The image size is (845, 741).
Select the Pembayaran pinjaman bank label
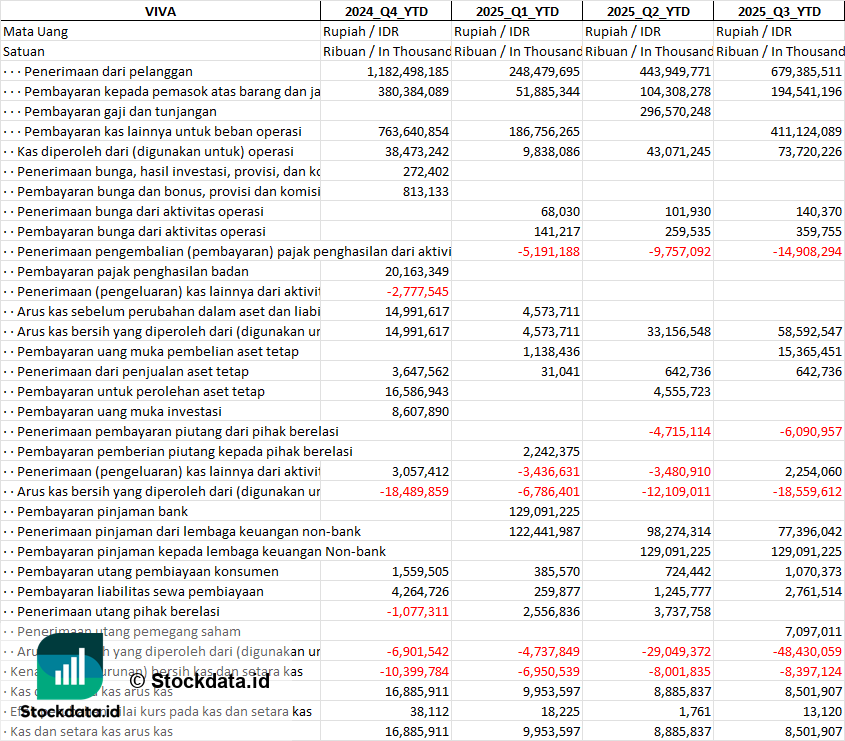[102, 511]
